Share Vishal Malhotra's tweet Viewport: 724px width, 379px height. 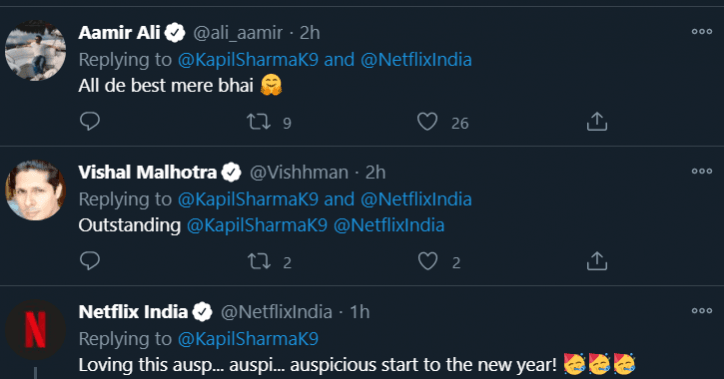coord(597,261)
